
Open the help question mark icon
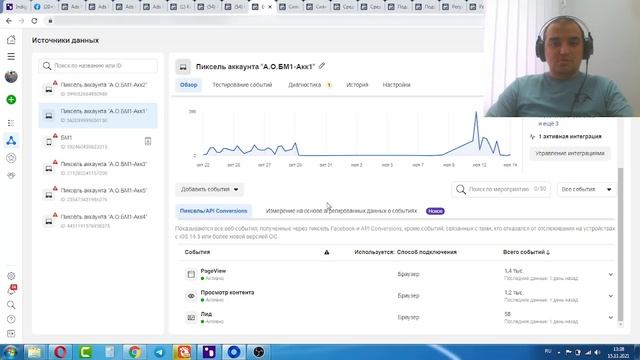(11, 319)
